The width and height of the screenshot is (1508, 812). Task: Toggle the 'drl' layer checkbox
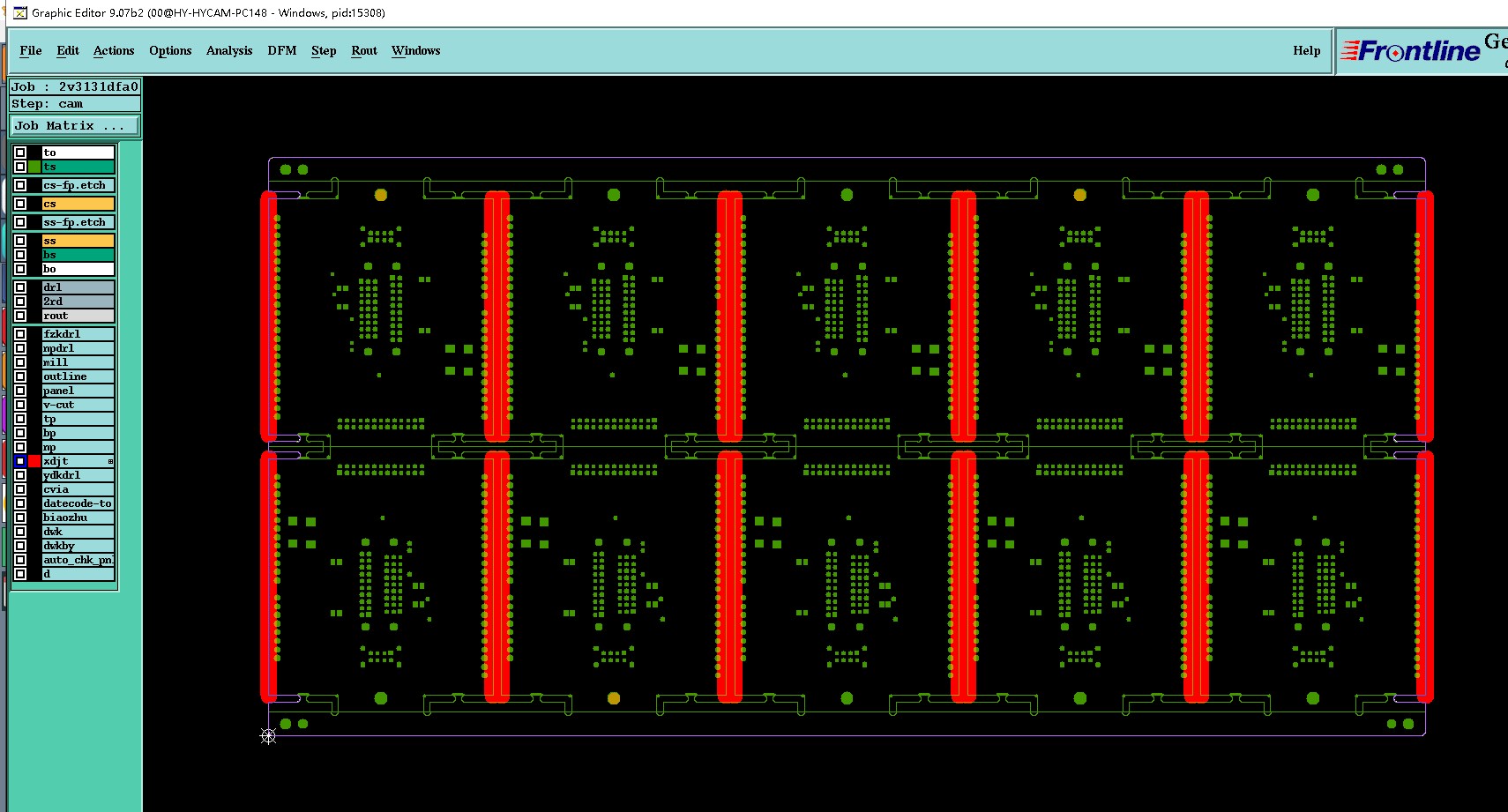20,287
